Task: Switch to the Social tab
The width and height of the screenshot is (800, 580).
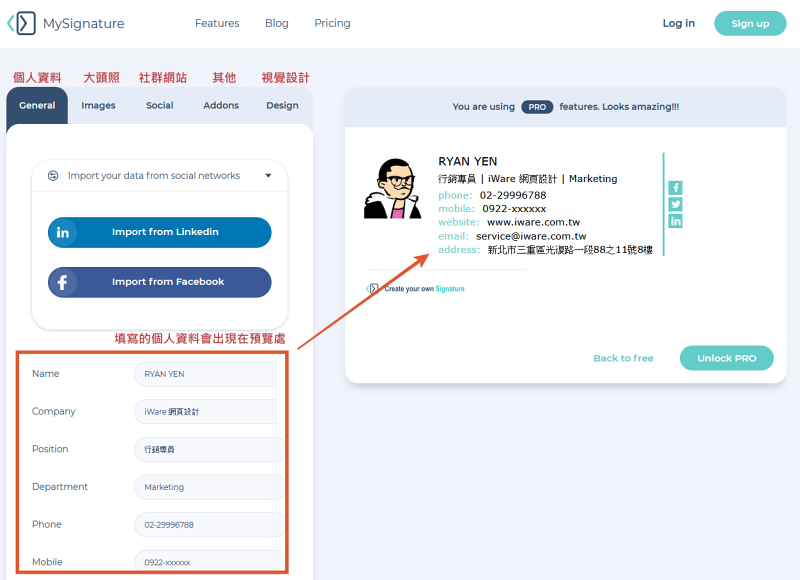Action: pyautogui.click(x=160, y=106)
